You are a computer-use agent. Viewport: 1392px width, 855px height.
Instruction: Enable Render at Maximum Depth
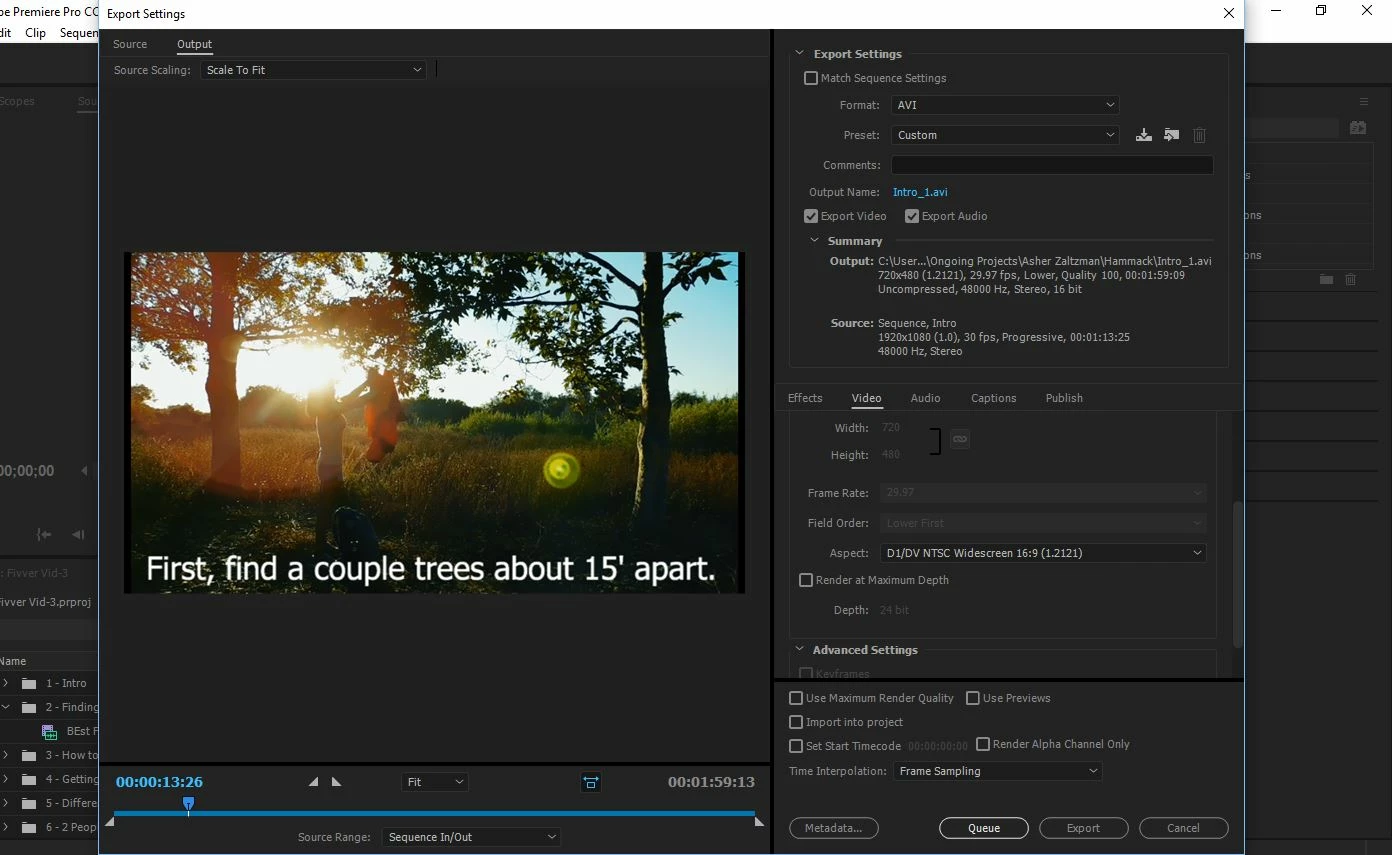pyautogui.click(x=806, y=580)
